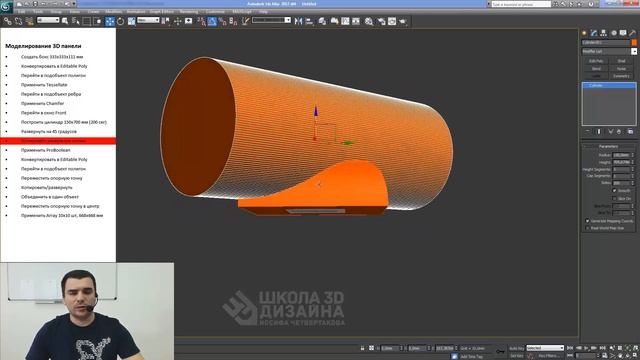Image resolution: width=640 pixels, height=360 pixels.
Task: Open the Modifiers menu
Action: pyautogui.click(x=113, y=12)
